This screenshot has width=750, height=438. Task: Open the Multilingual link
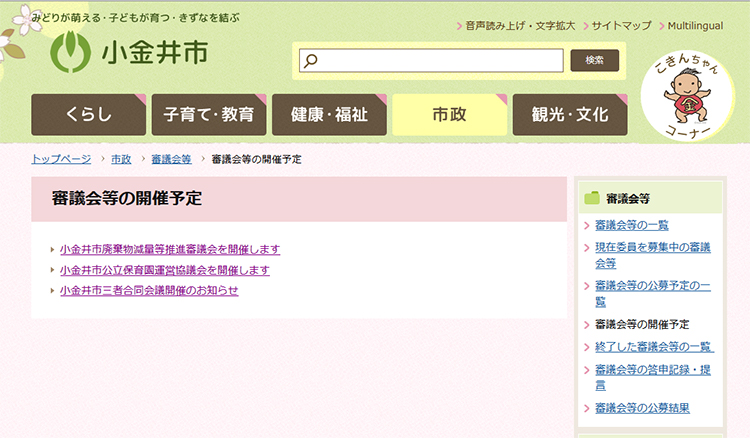tap(695, 26)
